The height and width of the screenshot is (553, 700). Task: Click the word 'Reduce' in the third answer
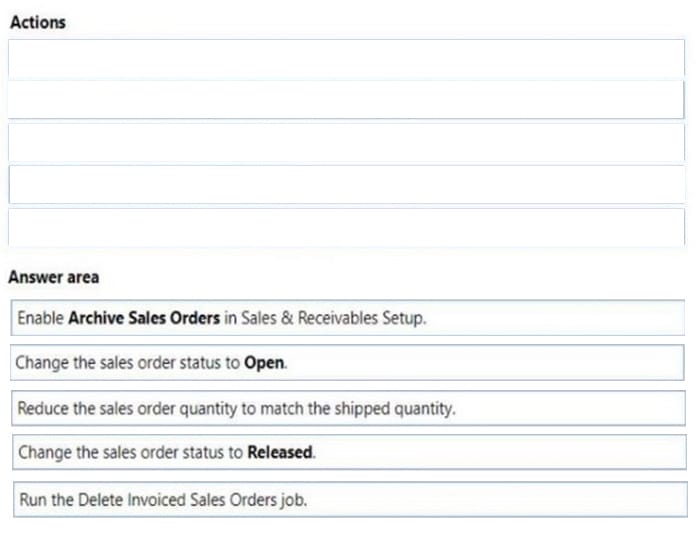tap(42, 408)
